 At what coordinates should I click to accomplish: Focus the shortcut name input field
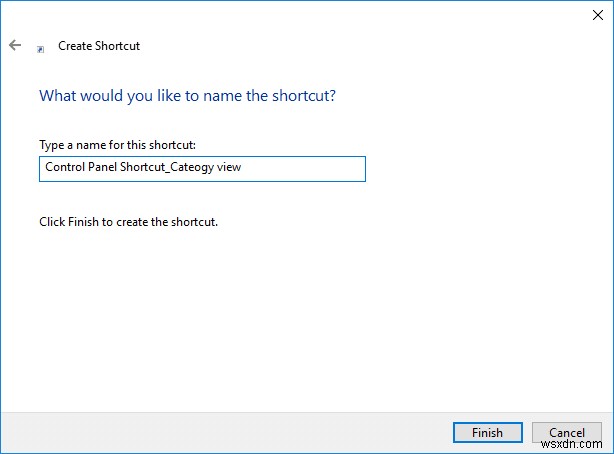(x=202, y=168)
